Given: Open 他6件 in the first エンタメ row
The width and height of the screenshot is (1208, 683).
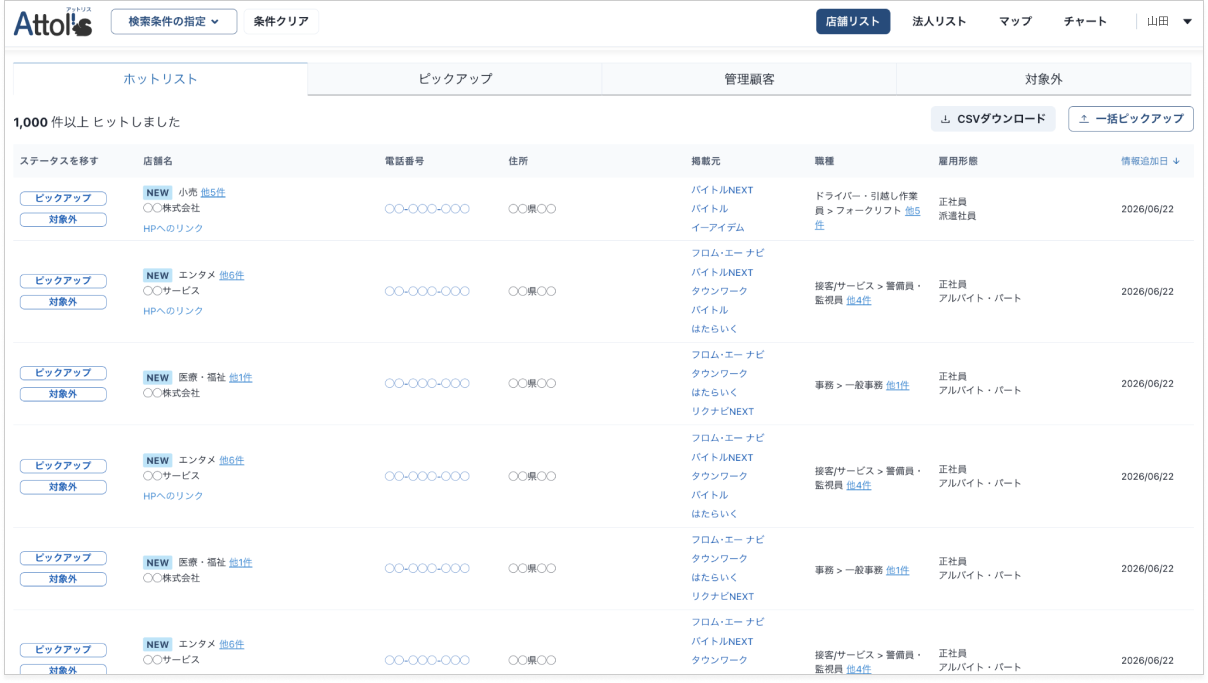Looking at the screenshot, I should pos(231,275).
